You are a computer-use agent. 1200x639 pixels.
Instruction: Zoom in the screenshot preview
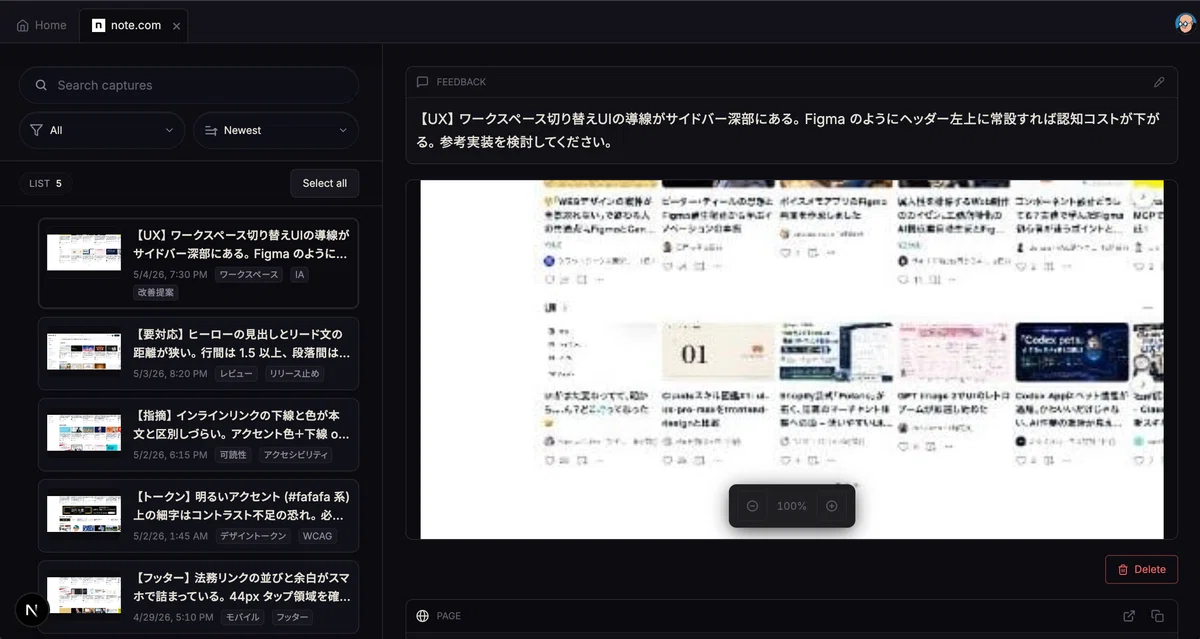tap(831, 506)
